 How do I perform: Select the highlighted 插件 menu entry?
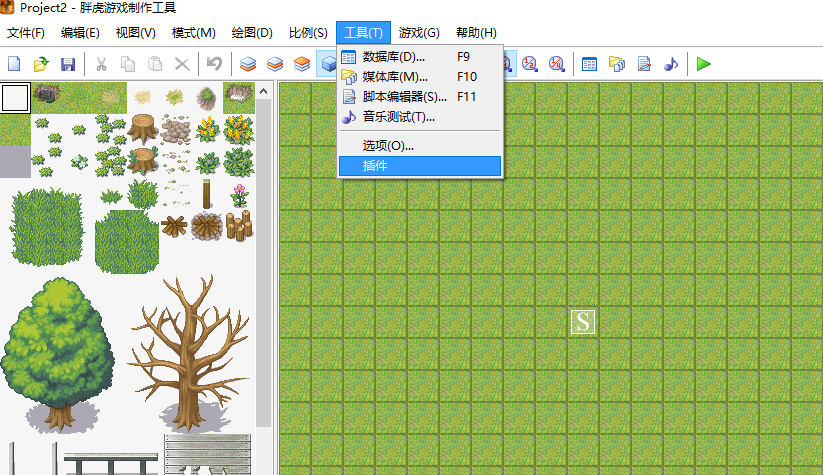click(x=420, y=166)
